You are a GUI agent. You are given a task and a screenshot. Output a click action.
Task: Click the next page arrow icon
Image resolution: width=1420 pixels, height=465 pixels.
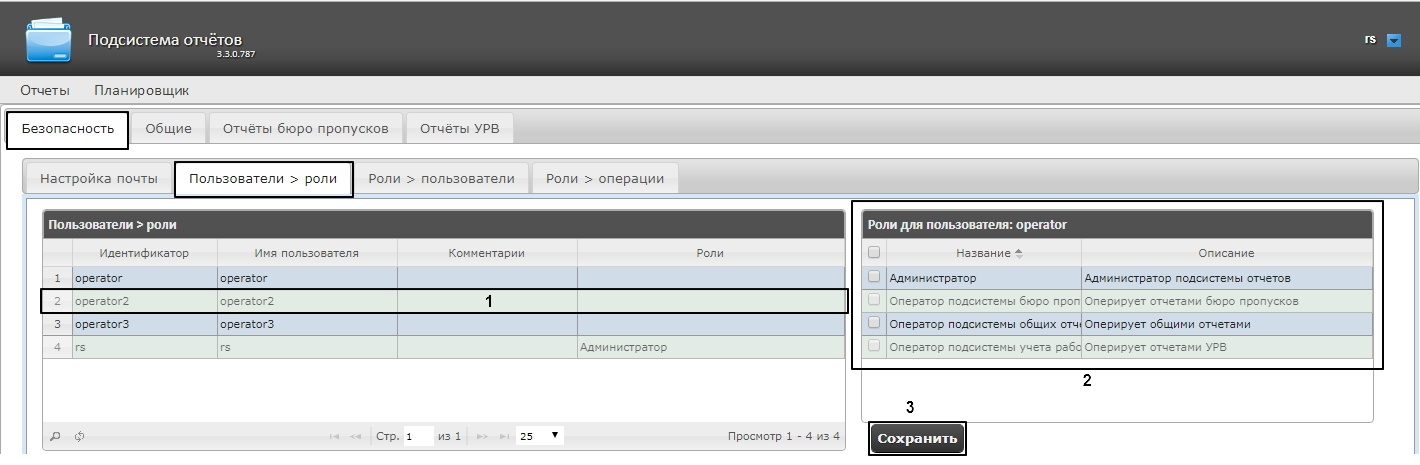482,437
